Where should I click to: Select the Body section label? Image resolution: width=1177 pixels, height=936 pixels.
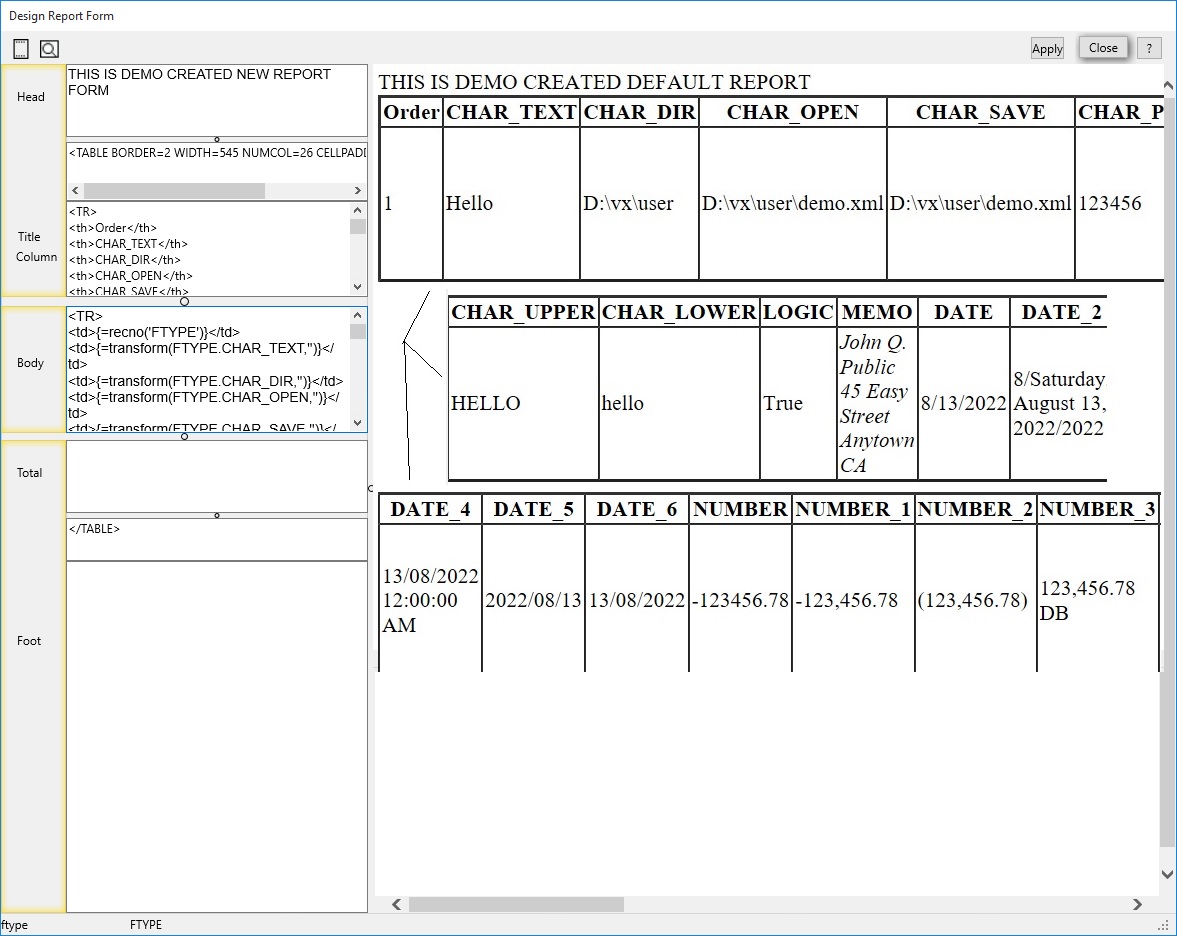30,363
